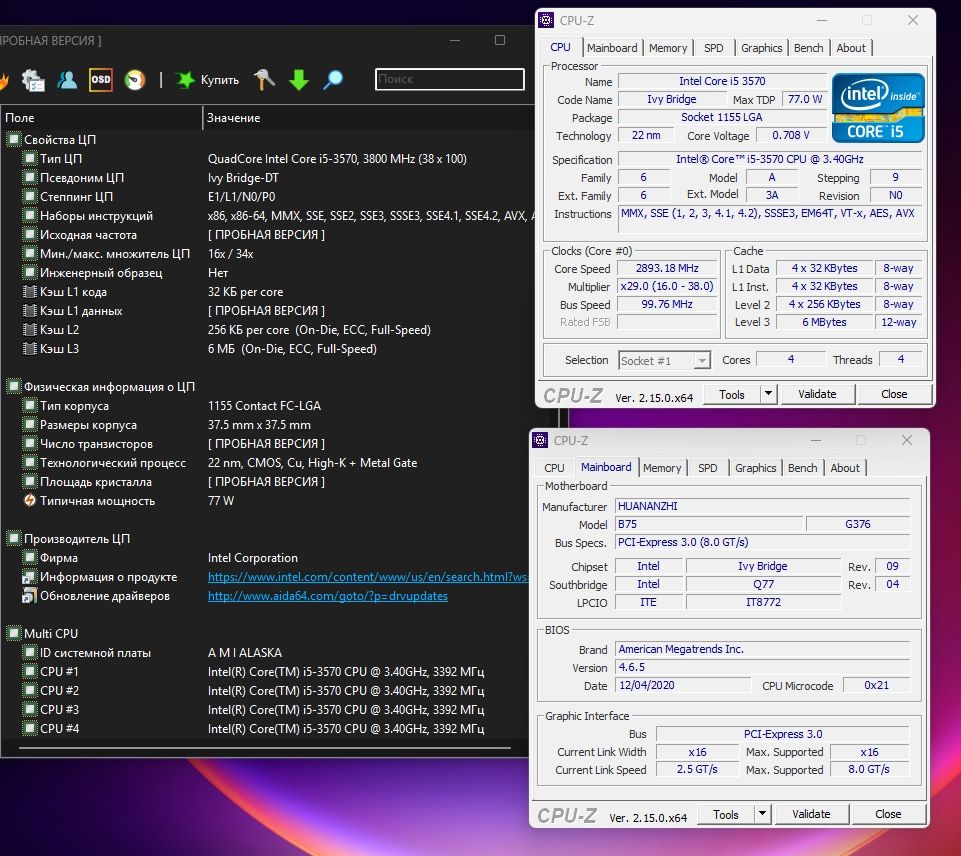
Task: Click the chip icon beside Кэш L3
Action: click(x=29, y=349)
